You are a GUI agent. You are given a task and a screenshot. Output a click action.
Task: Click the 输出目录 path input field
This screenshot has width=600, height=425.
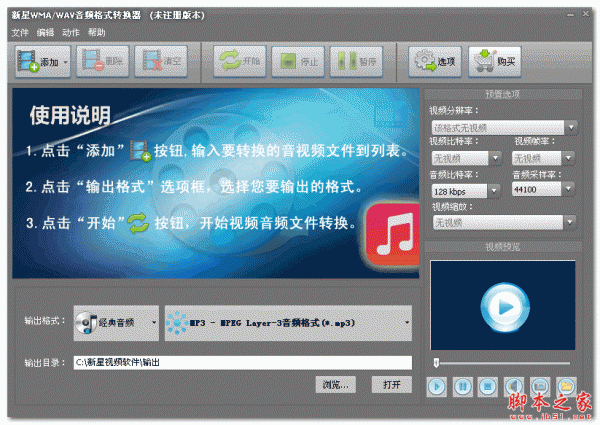click(243, 362)
